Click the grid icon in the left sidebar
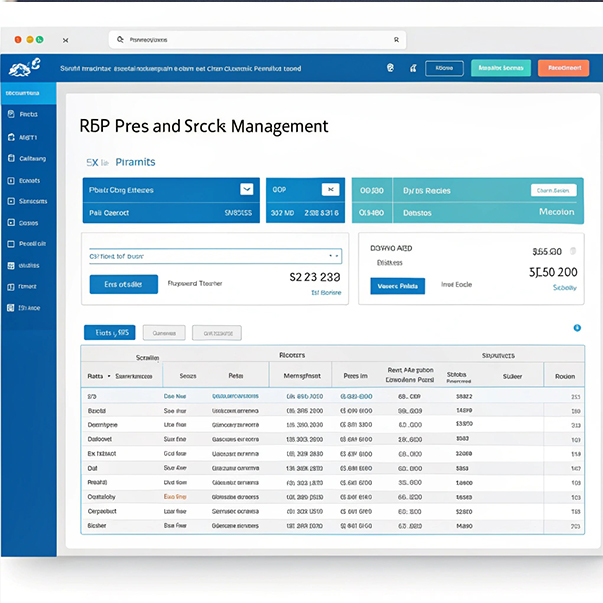Image resolution: width=603 pixels, height=603 pixels. [x=10, y=265]
